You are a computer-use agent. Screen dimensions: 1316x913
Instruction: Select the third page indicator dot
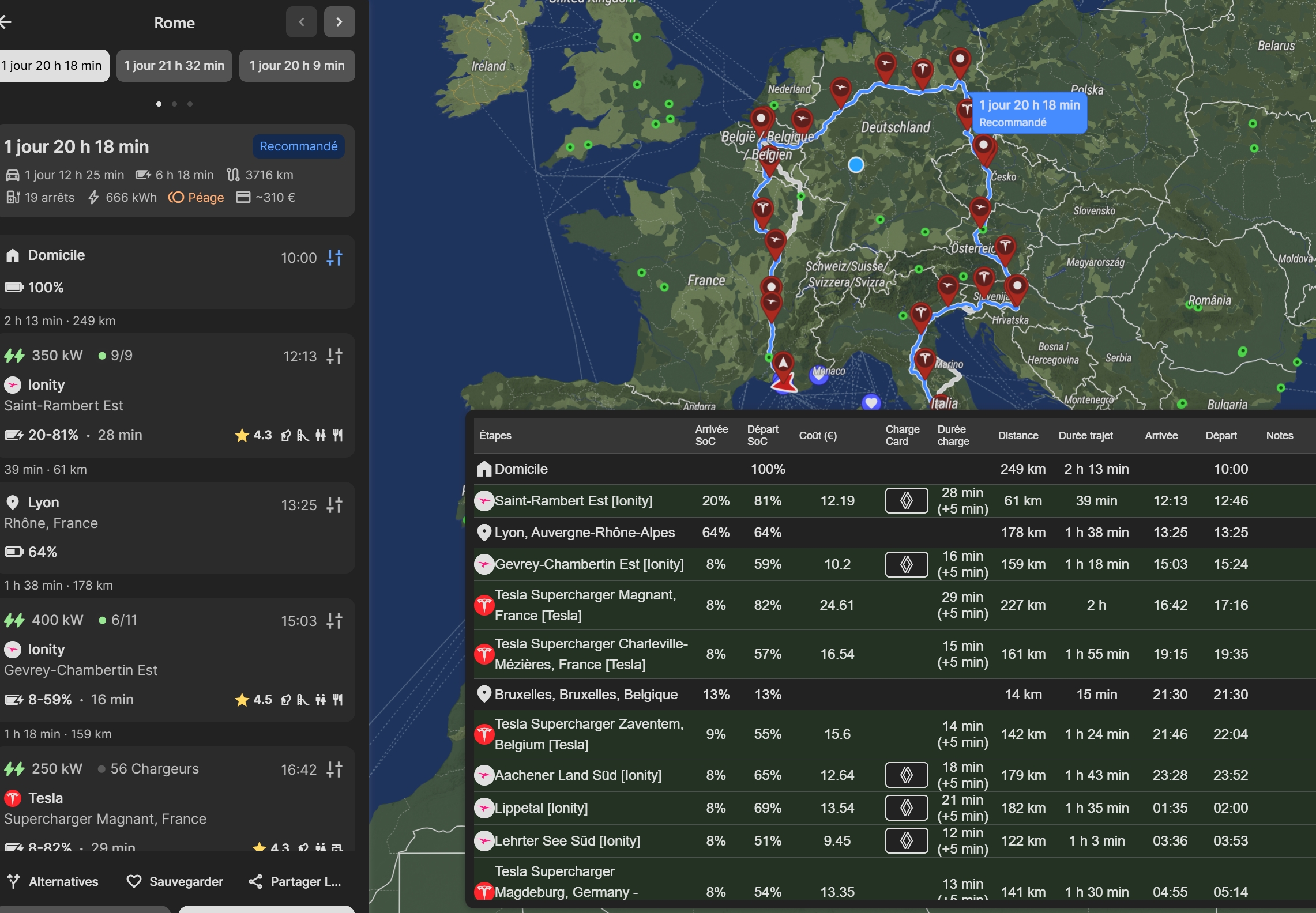[x=190, y=104]
